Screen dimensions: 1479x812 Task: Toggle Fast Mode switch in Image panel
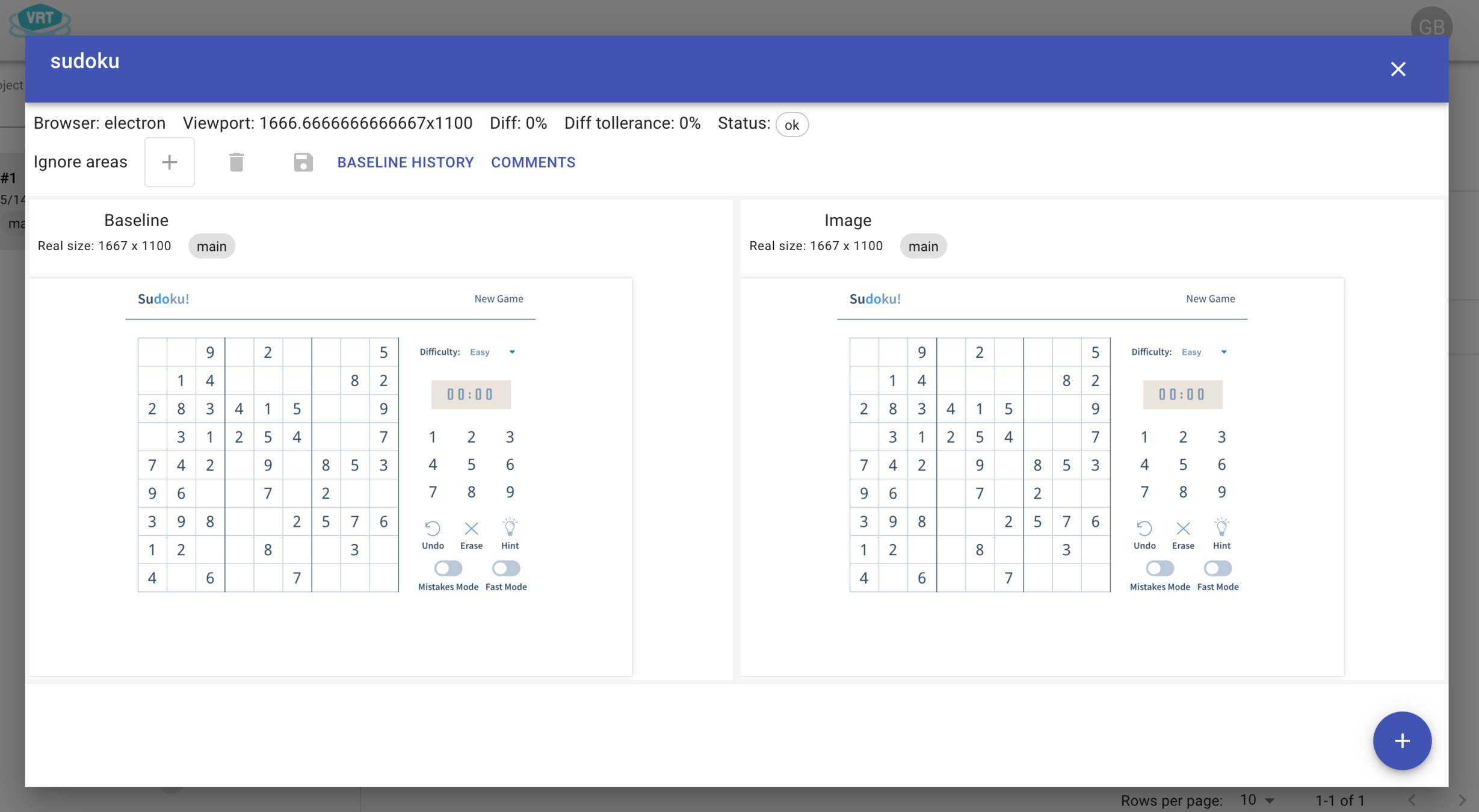tap(1217, 568)
